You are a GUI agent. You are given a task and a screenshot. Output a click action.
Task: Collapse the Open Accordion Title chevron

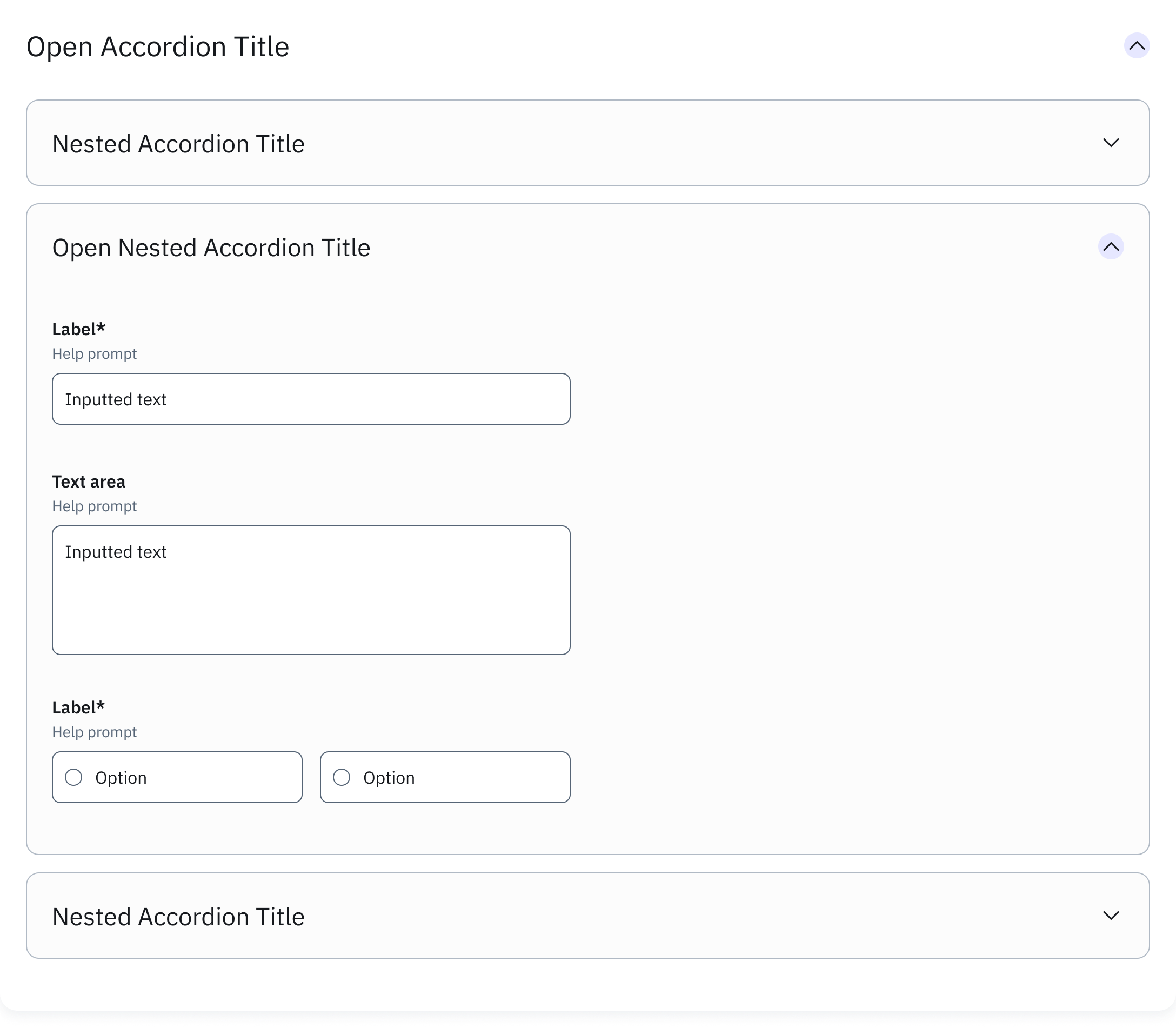click(x=1137, y=46)
